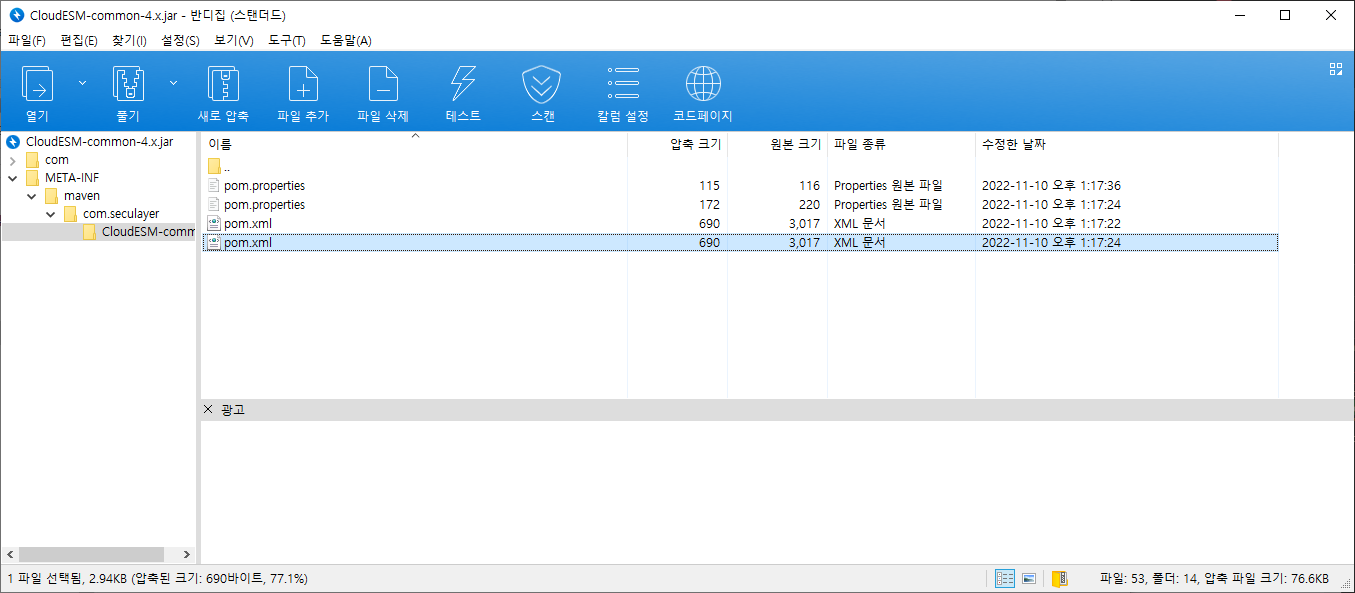Click the 풀기 (Extract) toolbar icon
1355x593 pixels.
pos(128,84)
